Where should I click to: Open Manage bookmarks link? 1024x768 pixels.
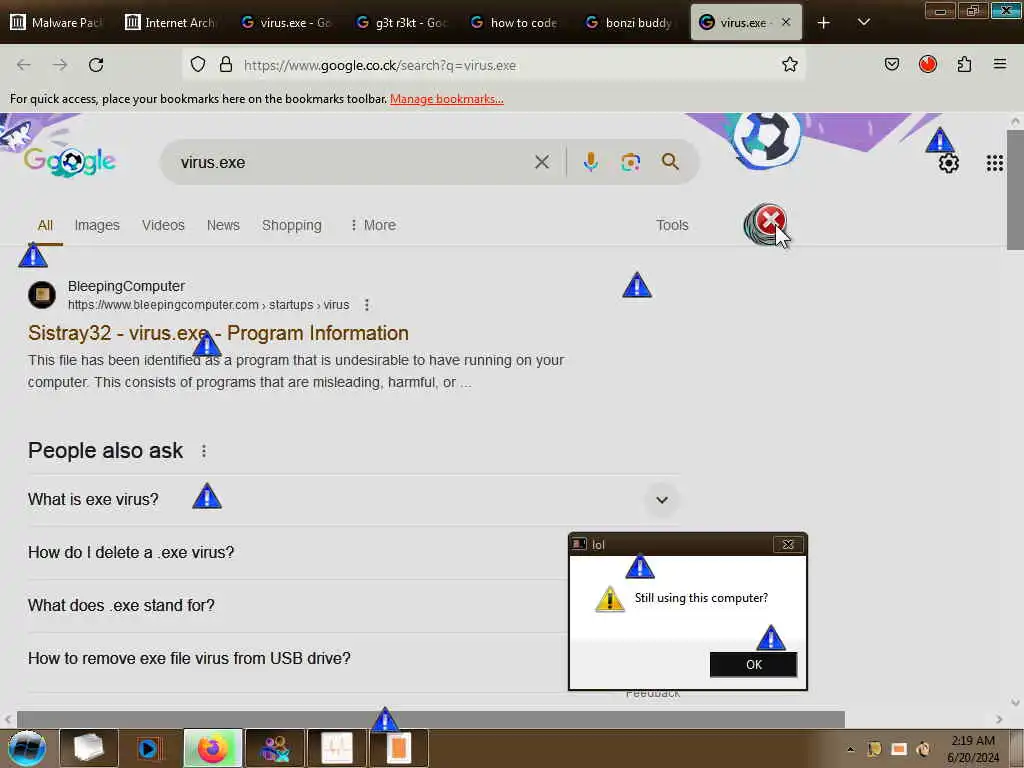[447, 99]
